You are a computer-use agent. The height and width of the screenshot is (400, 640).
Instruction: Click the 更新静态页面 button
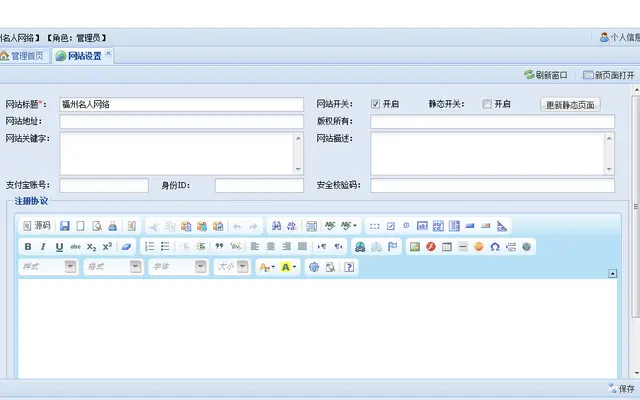click(x=570, y=105)
